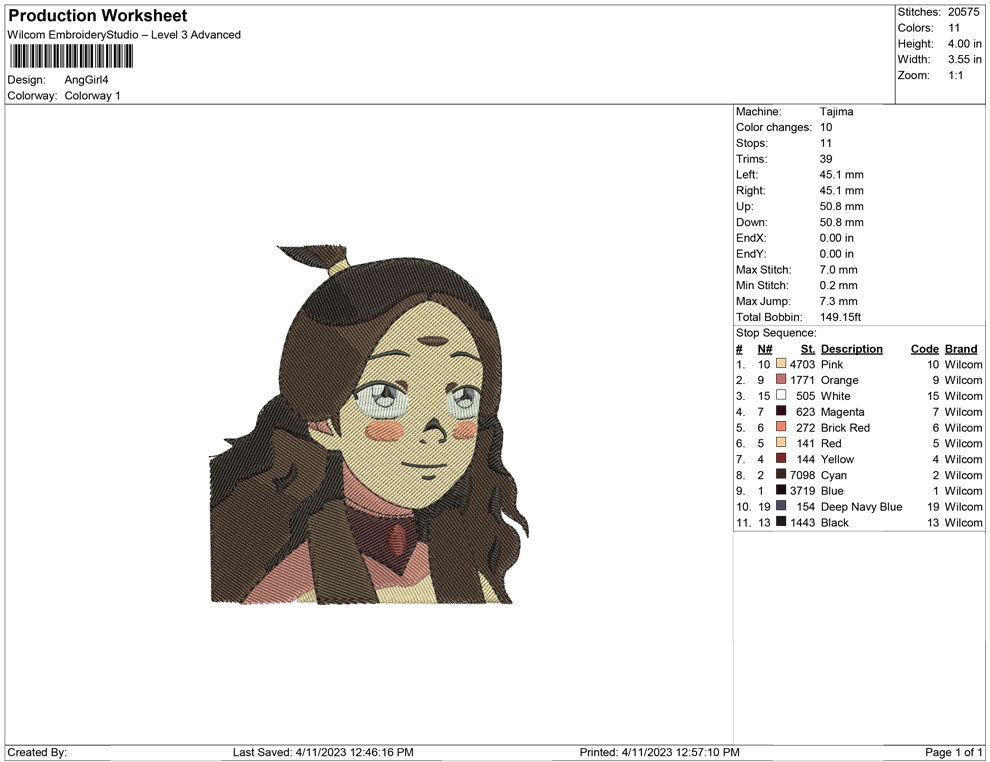
Task: Select the Black thread swatch
Action: tap(781, 521)
